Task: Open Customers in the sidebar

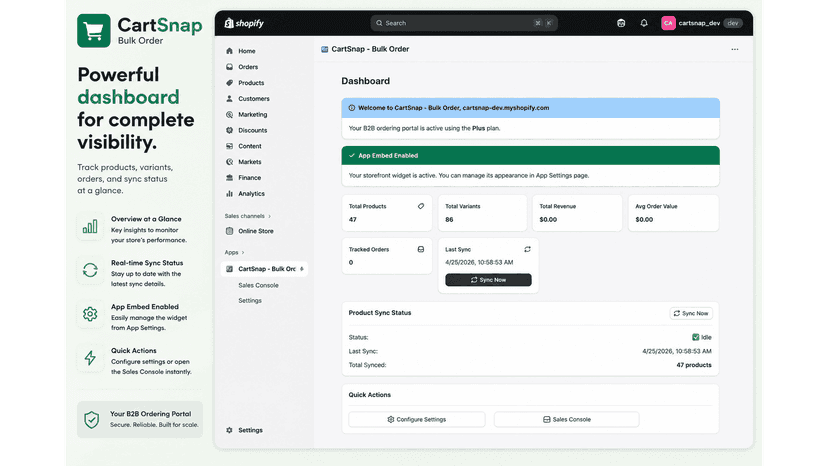Action: pos(253,99)
